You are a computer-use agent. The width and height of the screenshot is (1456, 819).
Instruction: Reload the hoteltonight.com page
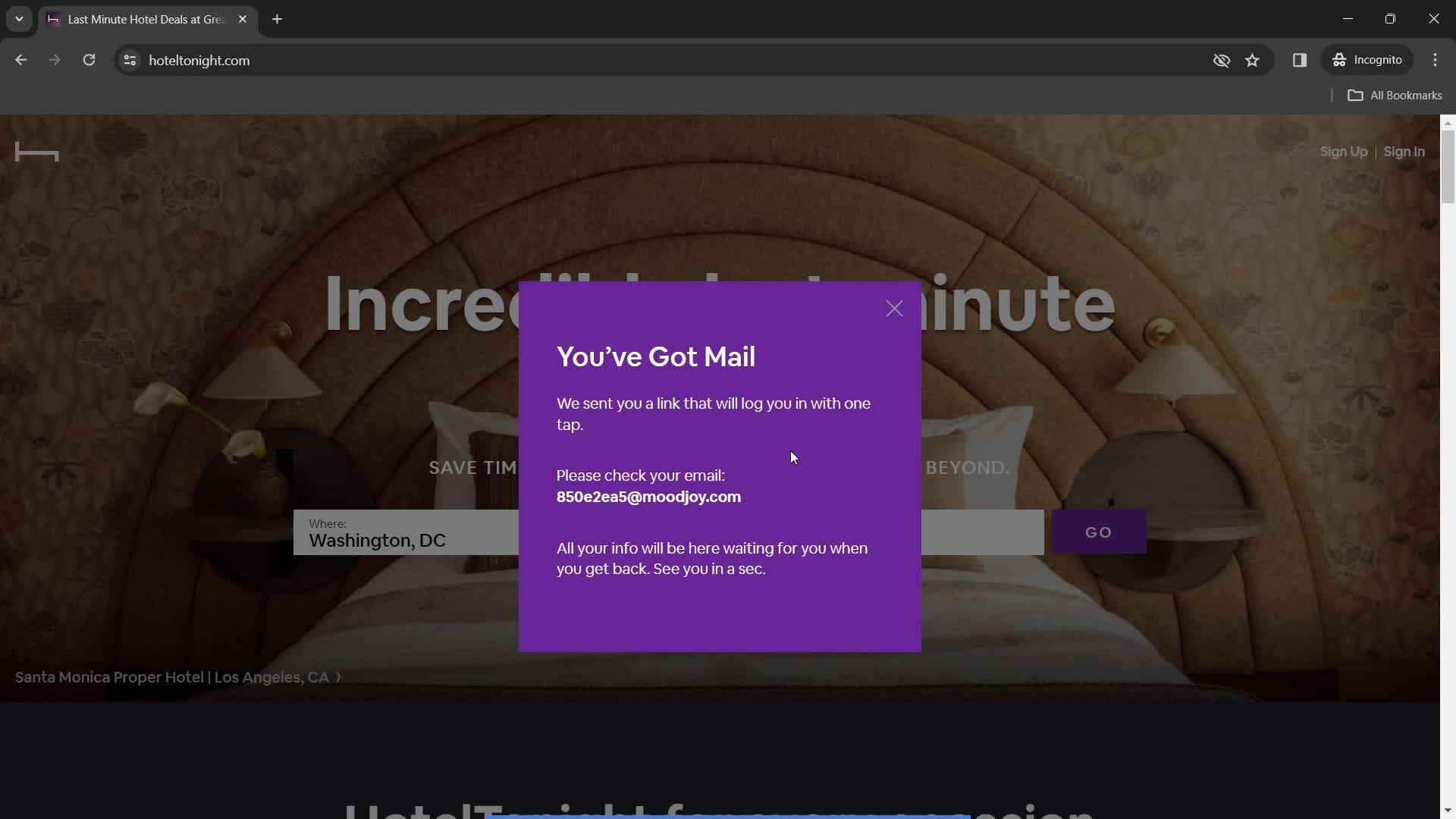coord(89,60)
